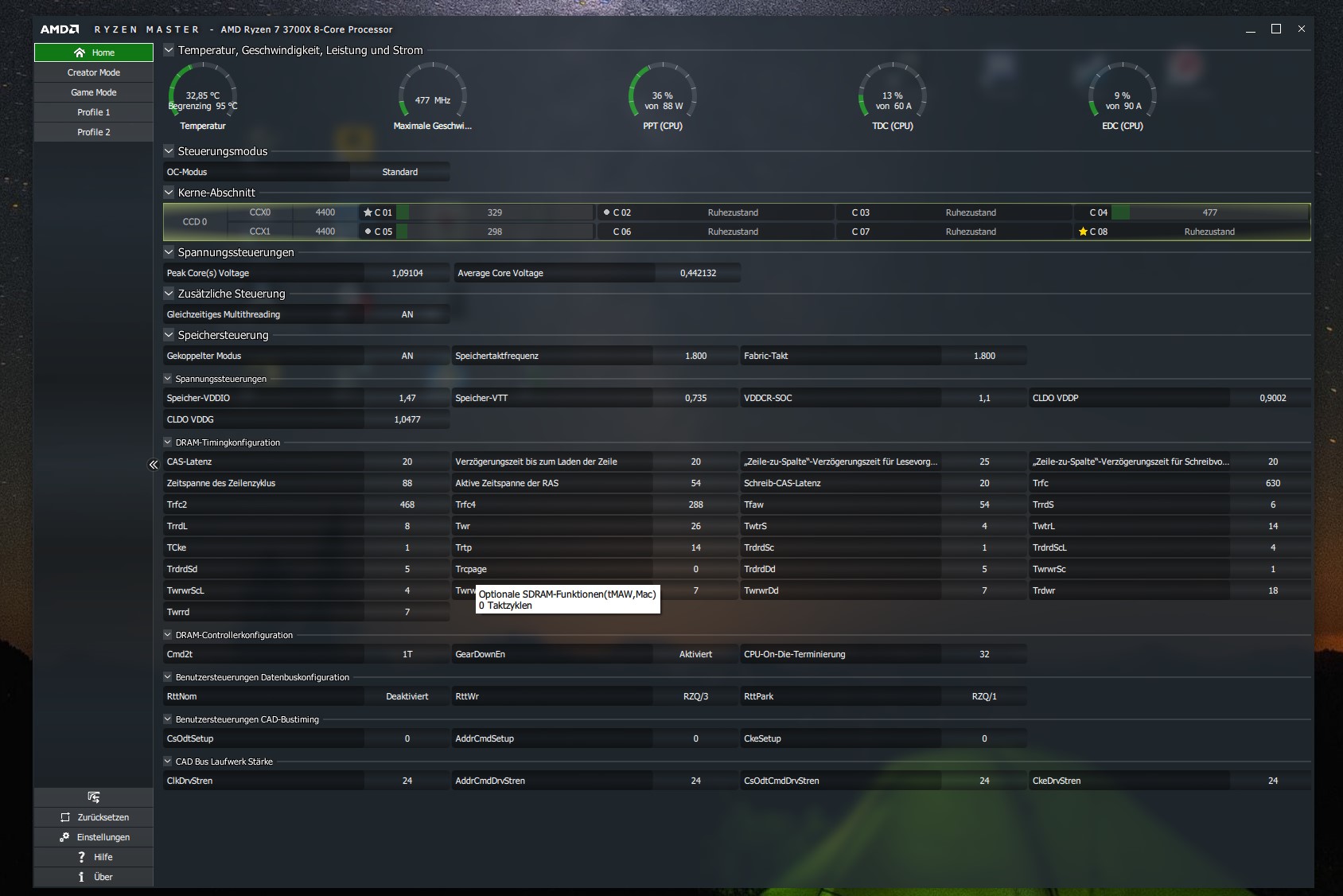Screen dimensions: 1343x896
Task: Open the Über about dialog
Action: pos(94,877)
